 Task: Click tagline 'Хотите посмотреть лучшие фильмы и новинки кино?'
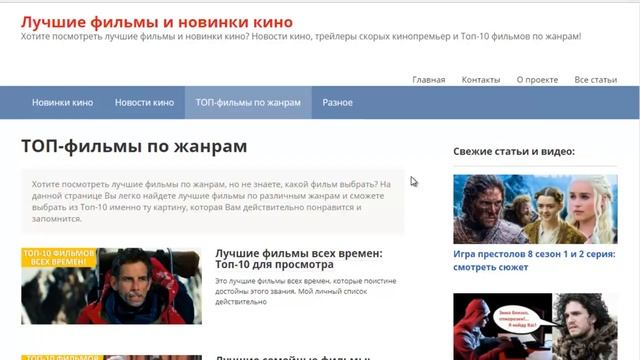[135, 36]
